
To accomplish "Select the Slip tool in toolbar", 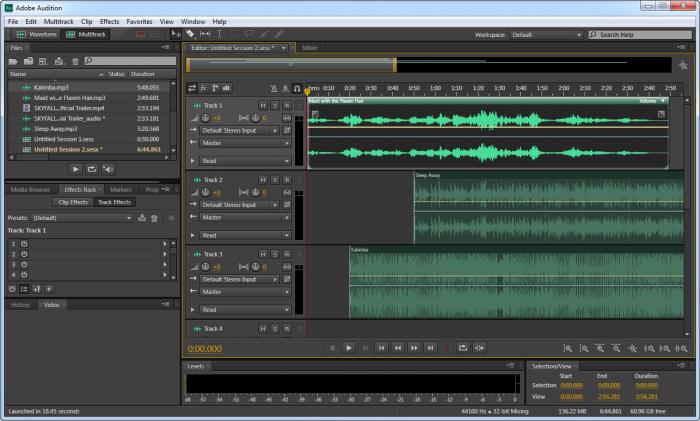I will tap(205, 34).
